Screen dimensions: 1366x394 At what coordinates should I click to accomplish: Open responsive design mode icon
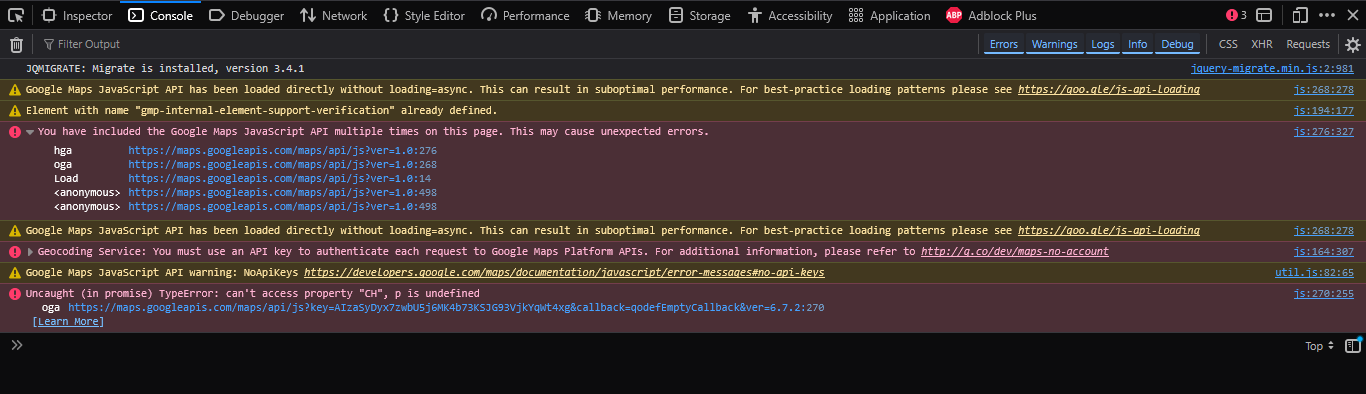point(1300,15)
